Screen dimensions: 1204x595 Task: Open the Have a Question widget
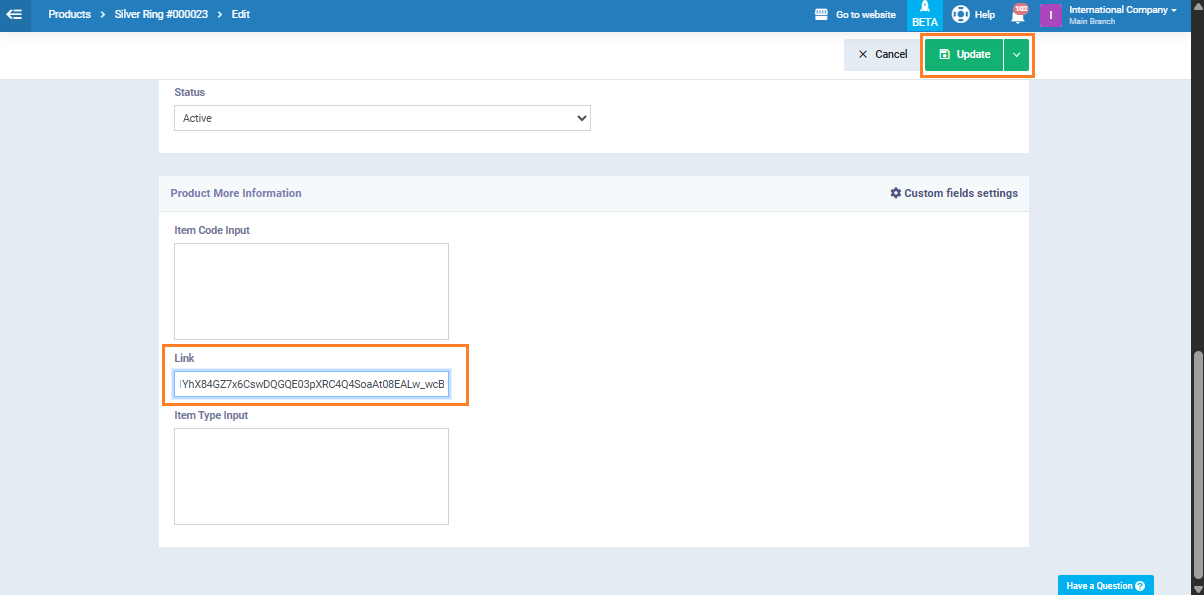[1105, 585]
